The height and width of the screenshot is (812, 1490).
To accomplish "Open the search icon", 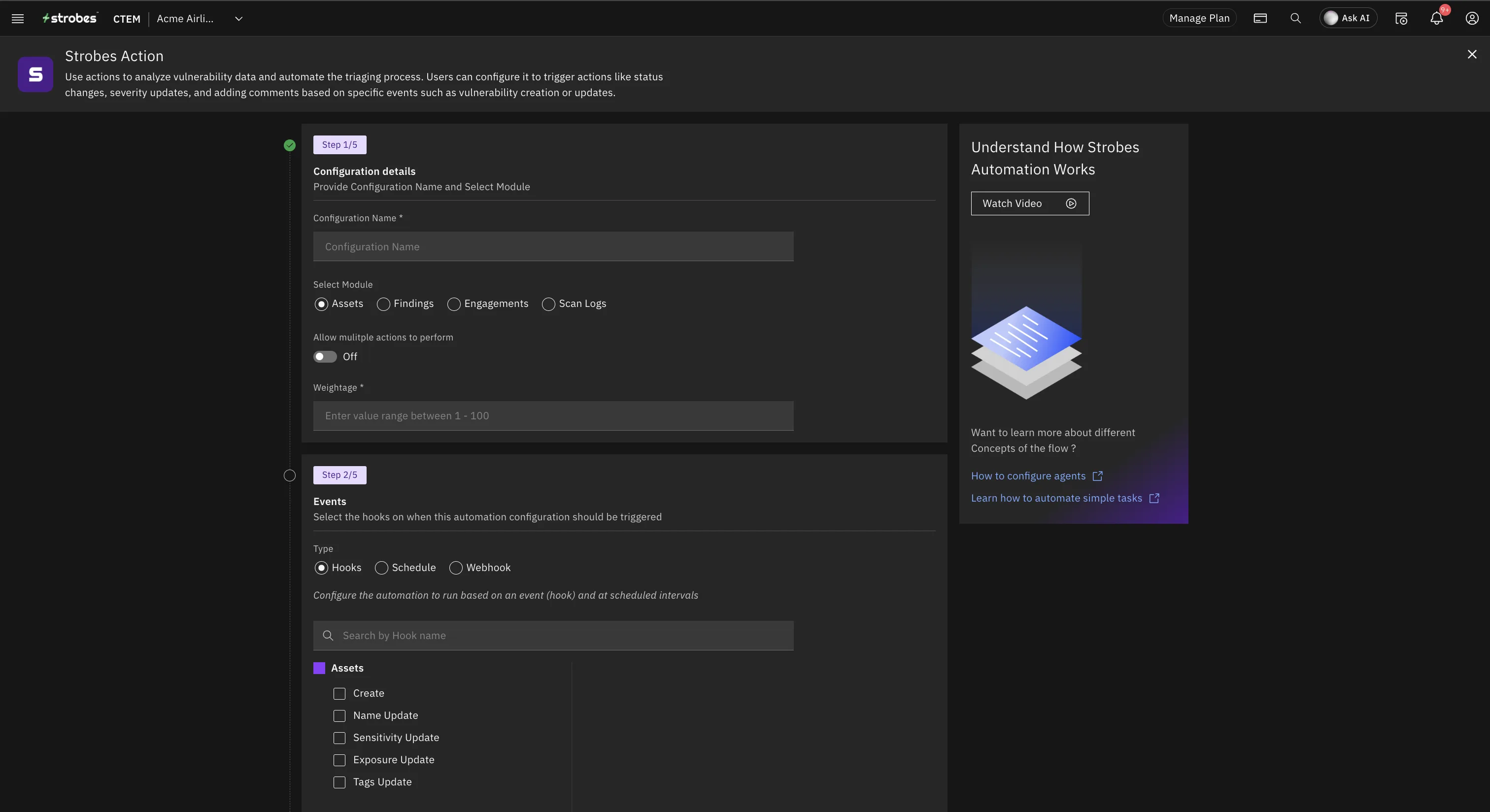I will (1296, 18).
